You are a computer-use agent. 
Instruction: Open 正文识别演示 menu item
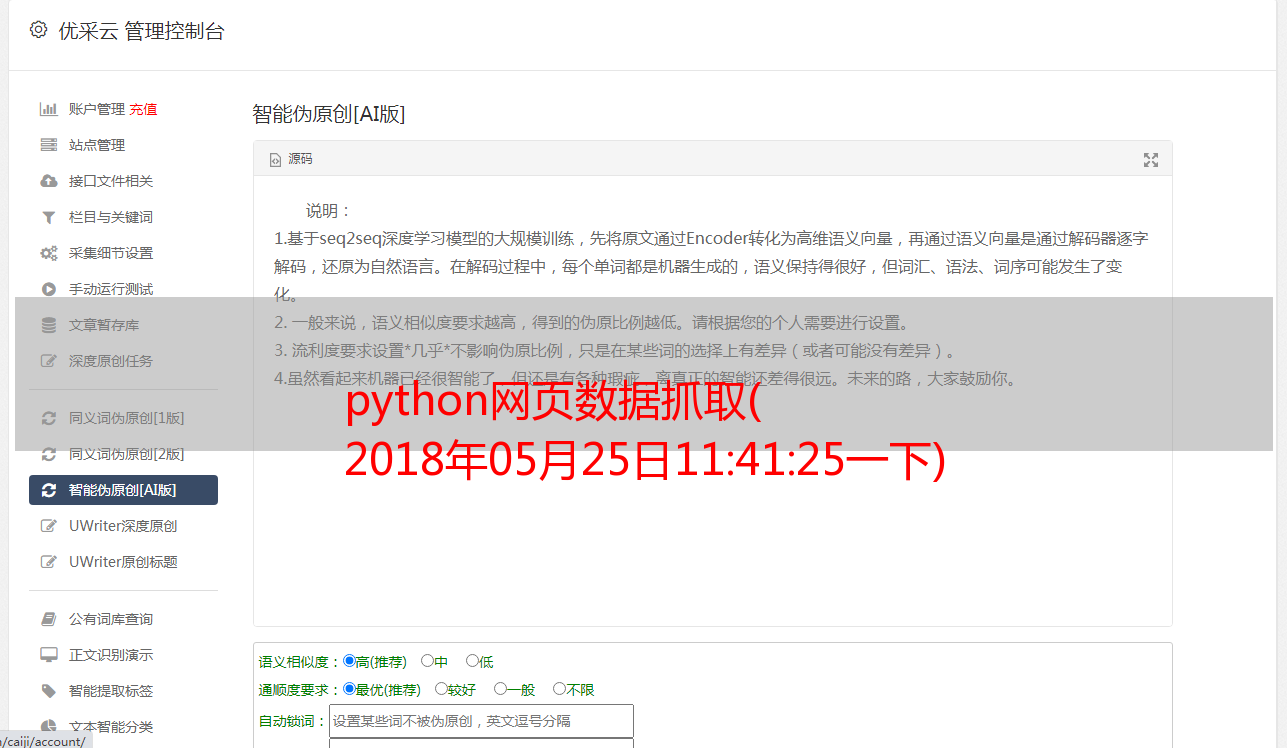tap(111, 655)
